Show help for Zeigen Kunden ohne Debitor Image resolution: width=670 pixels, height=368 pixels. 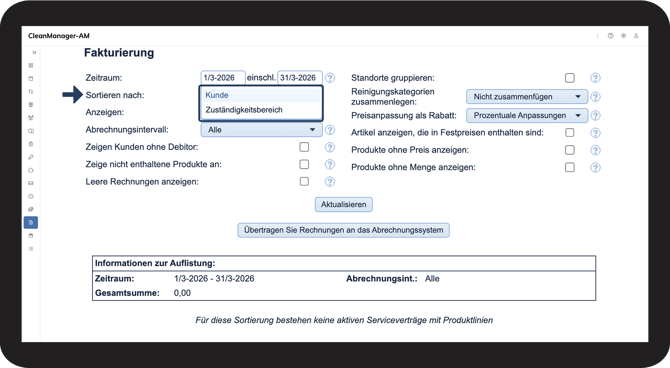[x=330, y=147]
